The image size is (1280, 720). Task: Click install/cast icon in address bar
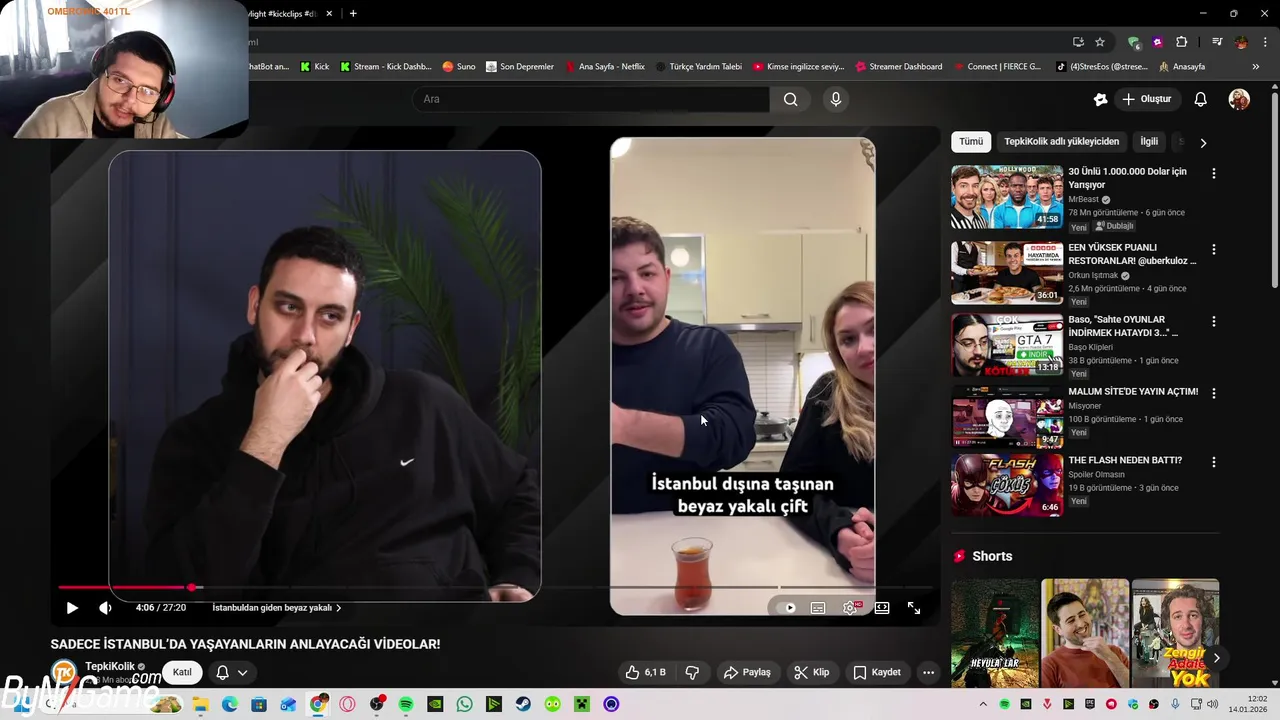click(1078, 42)
